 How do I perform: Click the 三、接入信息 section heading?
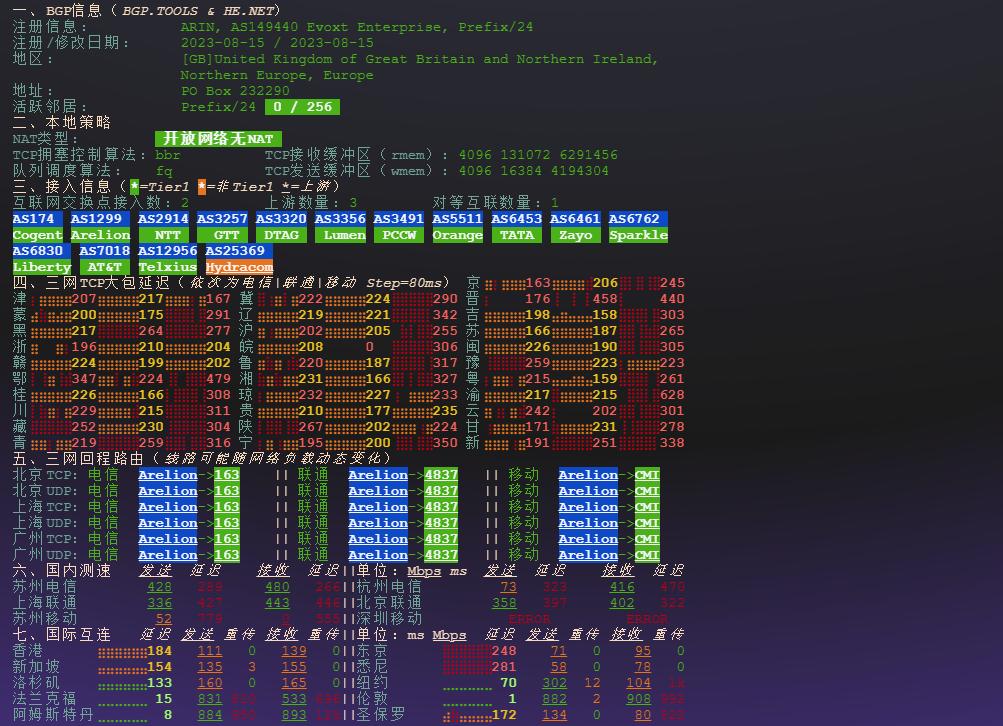(x=62, y=187)
